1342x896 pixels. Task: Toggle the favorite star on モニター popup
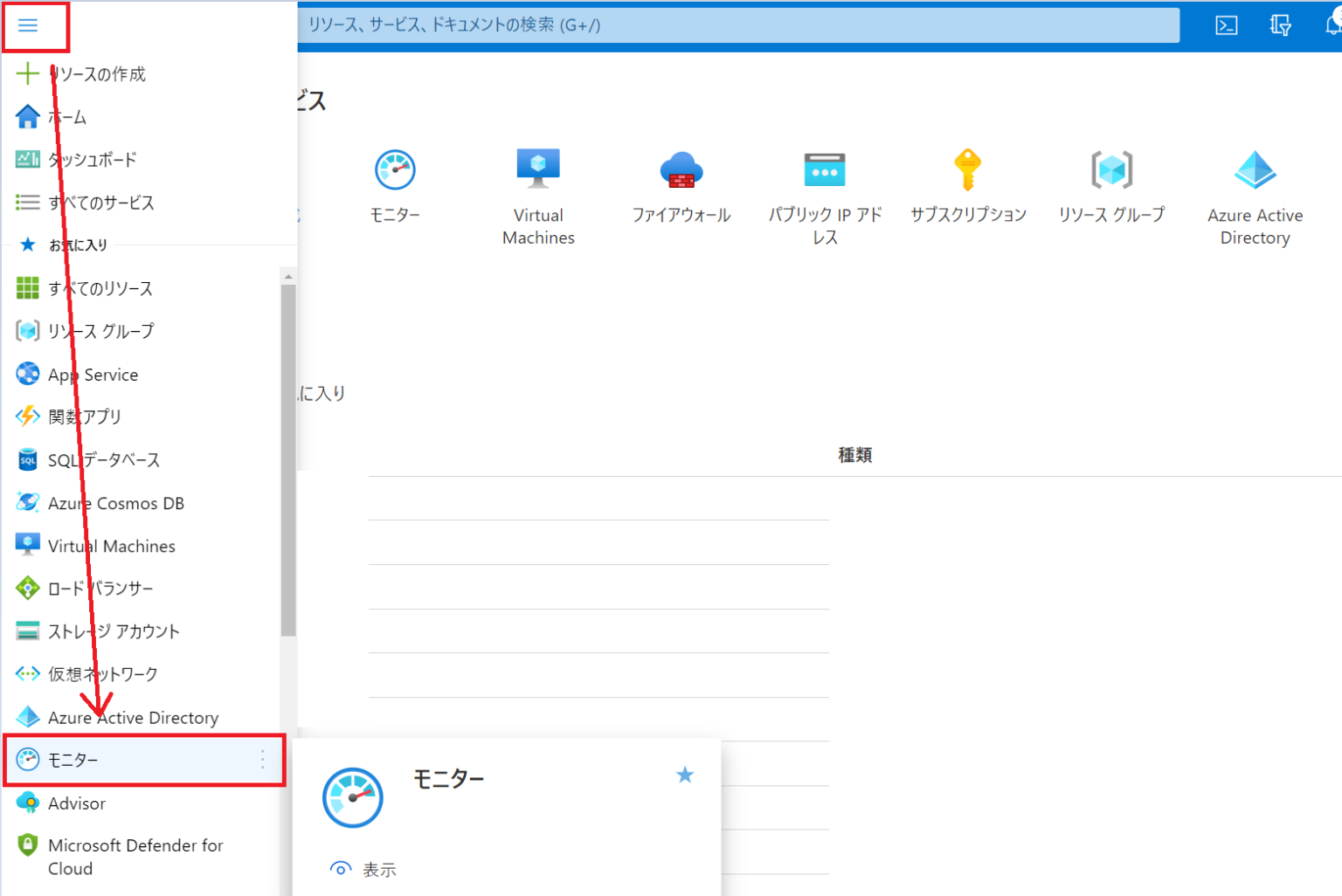click(x=685, y=775)
